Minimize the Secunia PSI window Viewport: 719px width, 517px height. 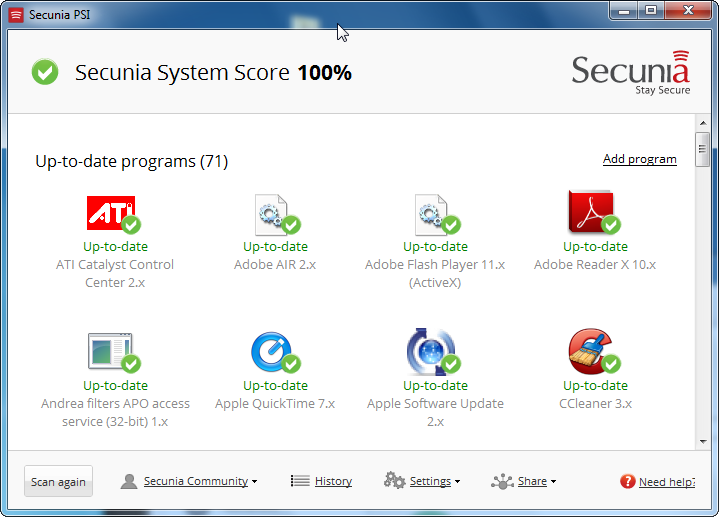(x=624, y=11)
